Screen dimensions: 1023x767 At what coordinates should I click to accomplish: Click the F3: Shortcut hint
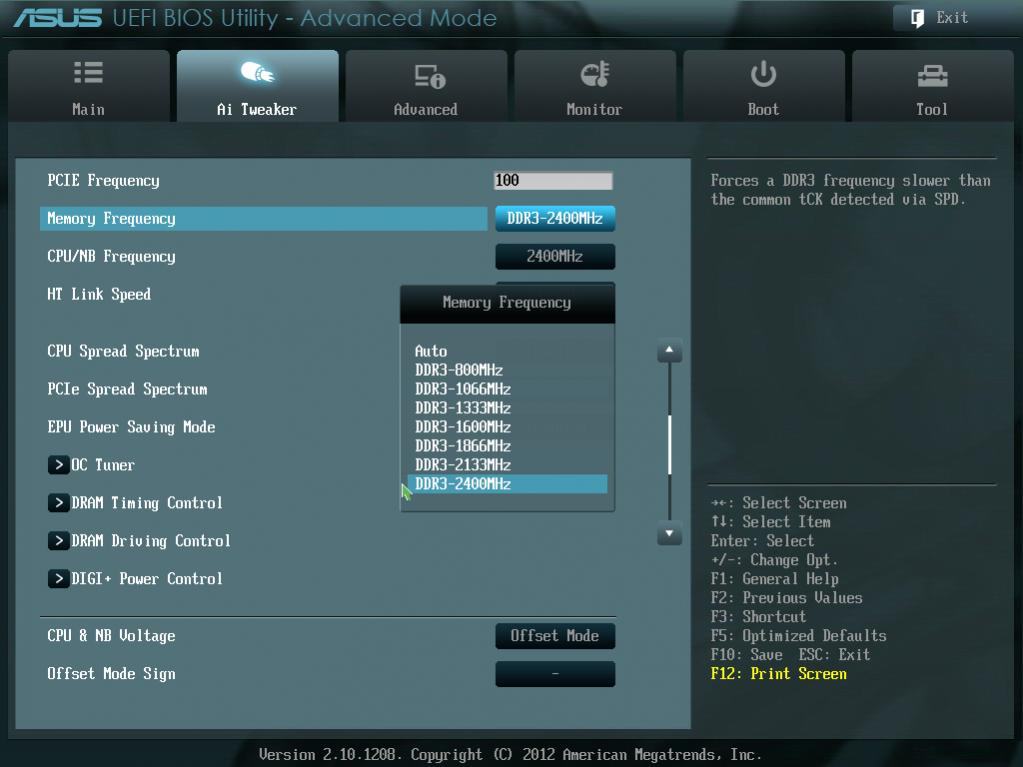(x=758, y=617)
